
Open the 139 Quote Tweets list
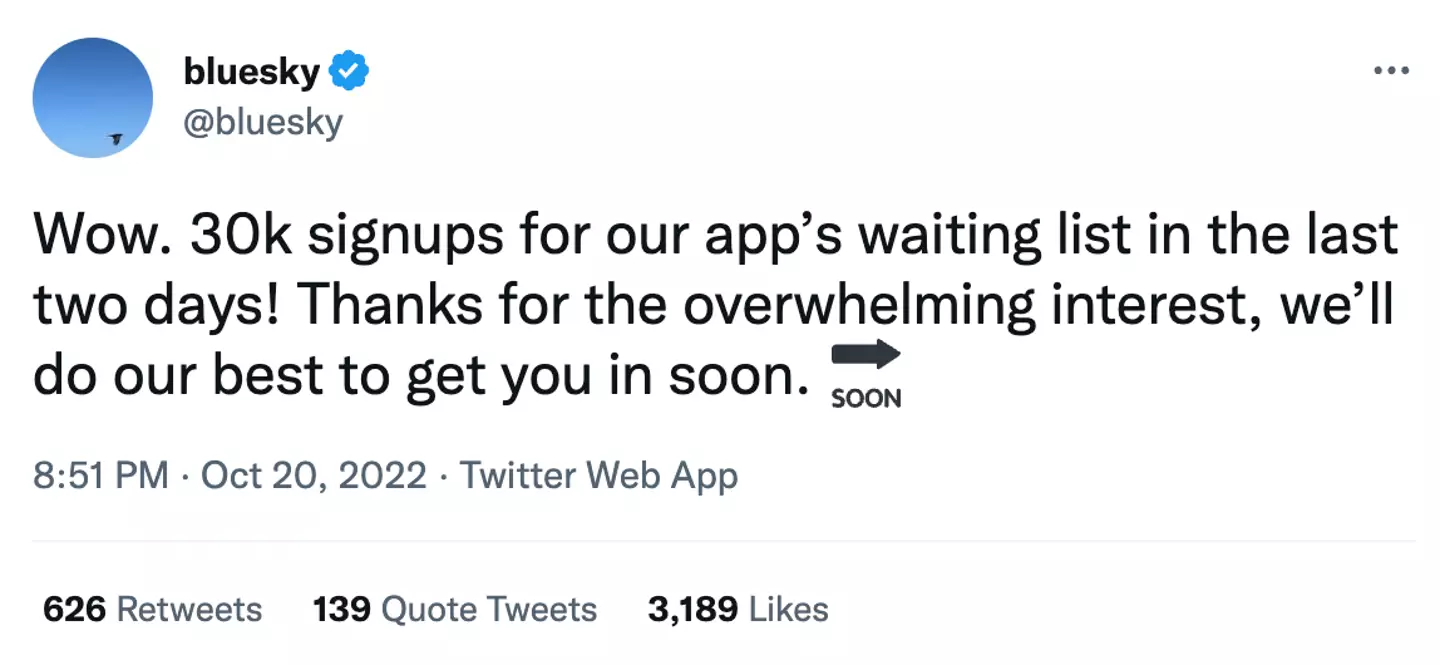454,609
